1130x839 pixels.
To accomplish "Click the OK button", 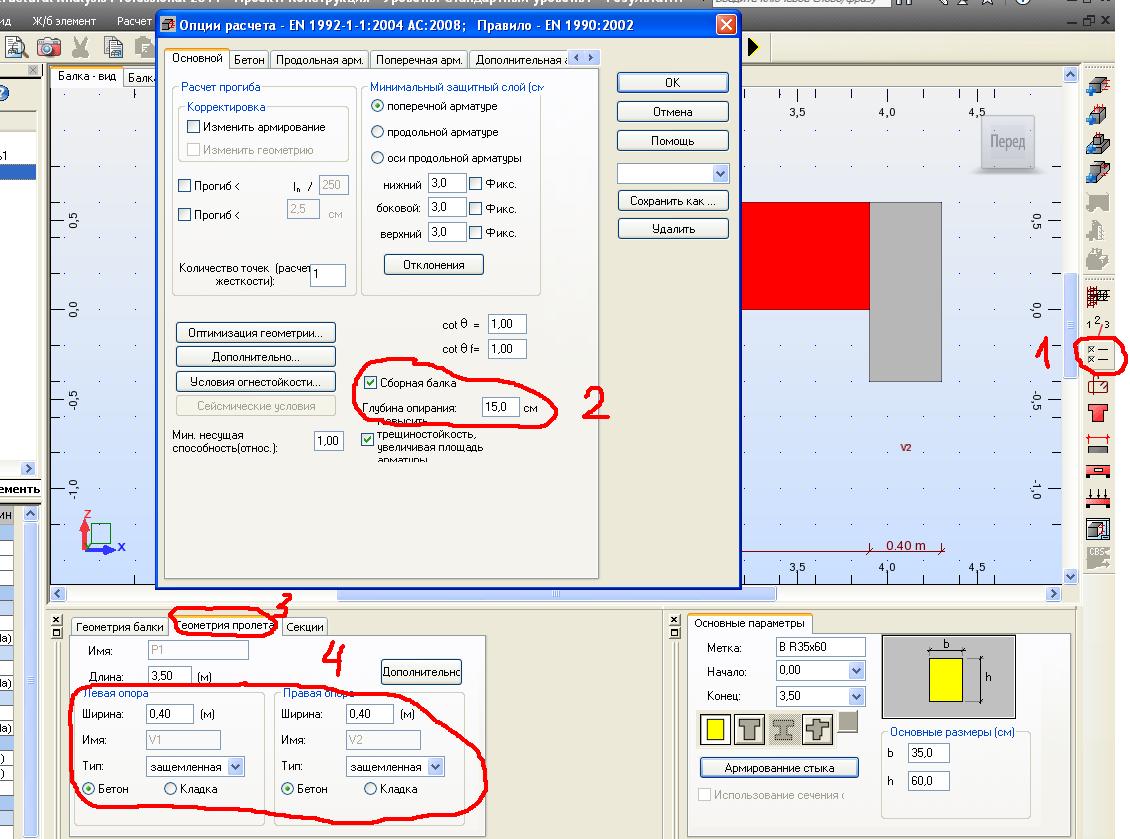I will pos(672,83).
